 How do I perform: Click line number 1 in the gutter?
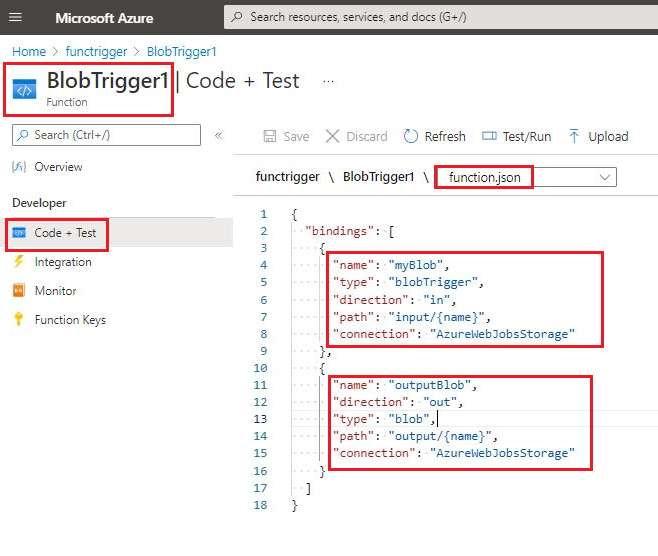click(264, 214)
